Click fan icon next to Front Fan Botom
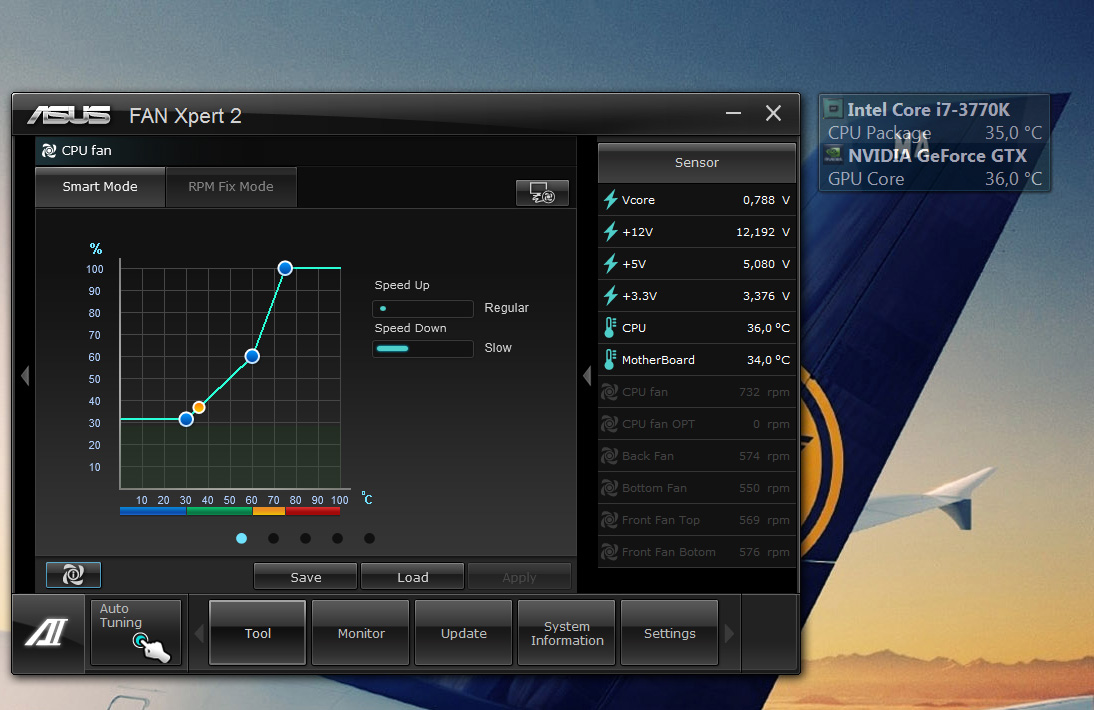The height and width of the screenshot is (710, 1094). (x=609, y=552)
